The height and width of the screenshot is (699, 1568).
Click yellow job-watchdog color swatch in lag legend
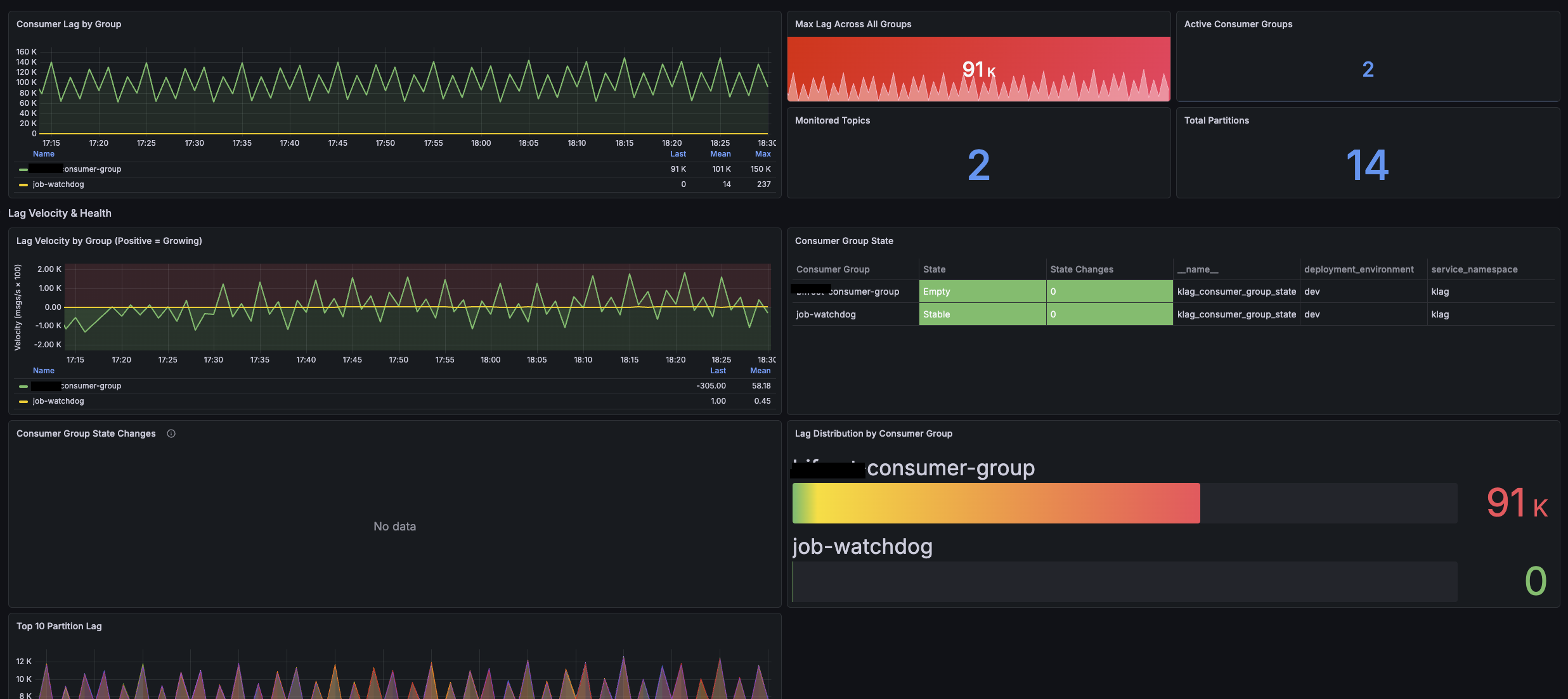pyautogui.click(x=23, y=185)
